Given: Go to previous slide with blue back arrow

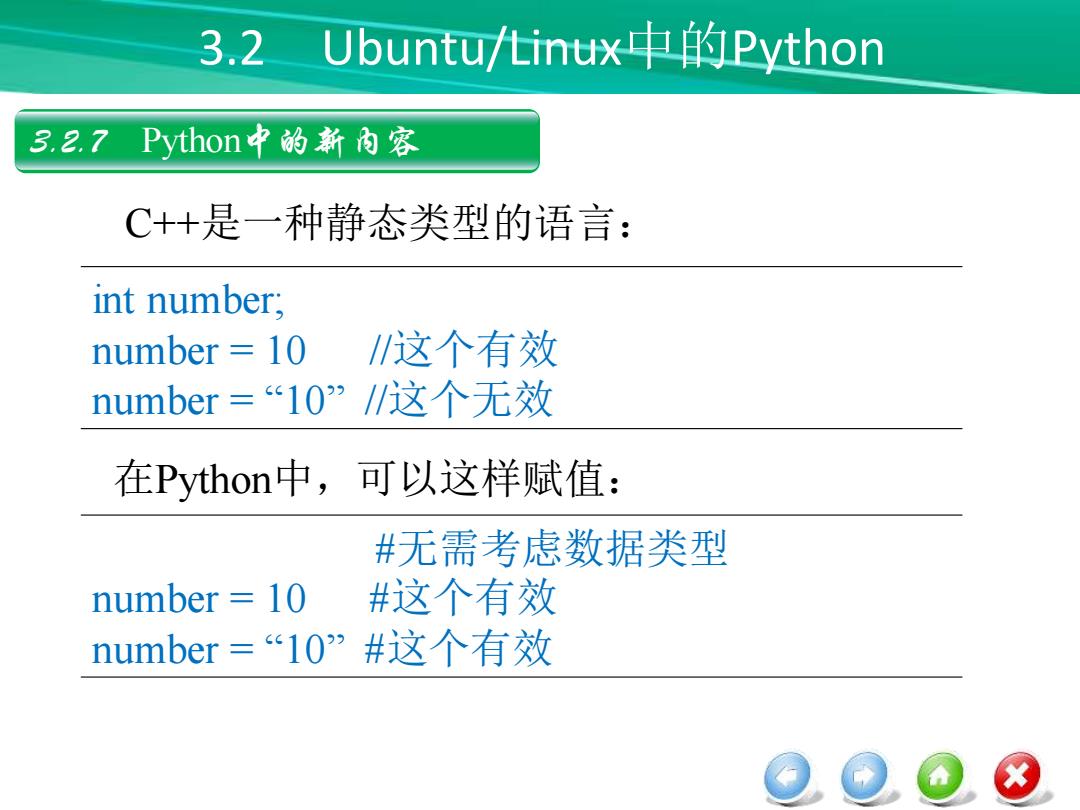Looking at the screenshot, I should tap(789, 777).
